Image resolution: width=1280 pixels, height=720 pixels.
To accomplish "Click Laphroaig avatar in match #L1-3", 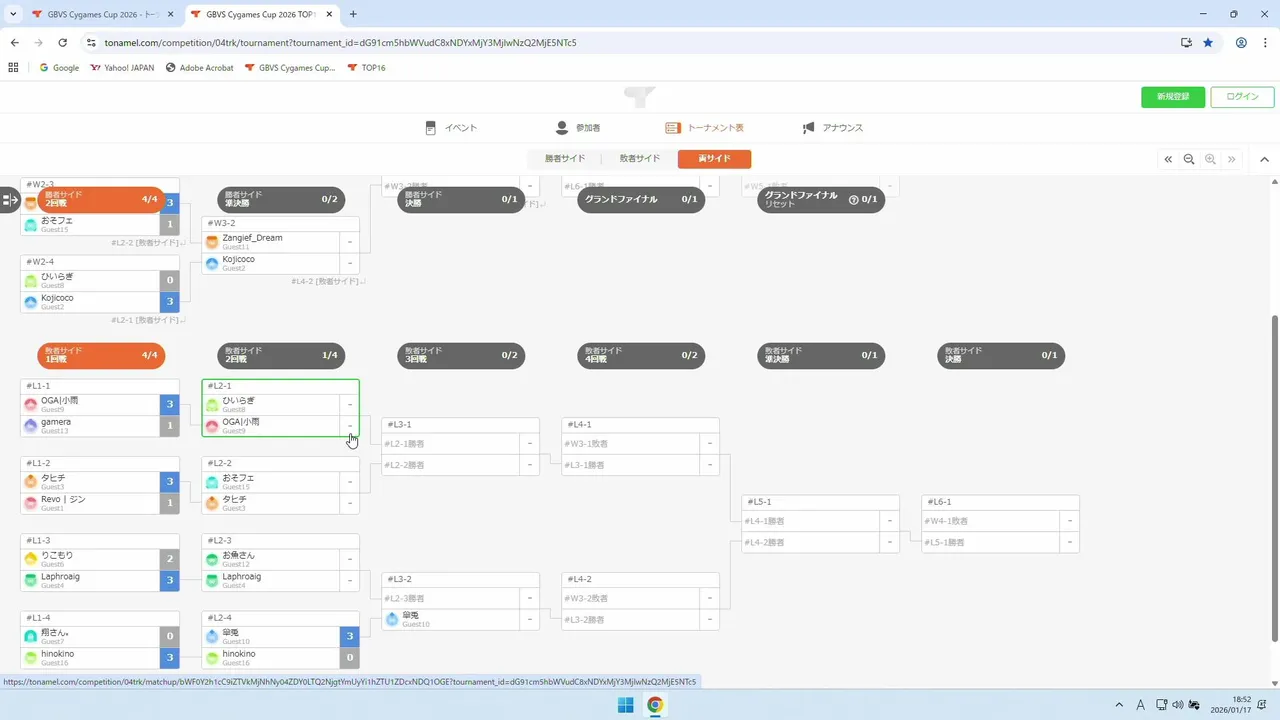I will (32, 581).
